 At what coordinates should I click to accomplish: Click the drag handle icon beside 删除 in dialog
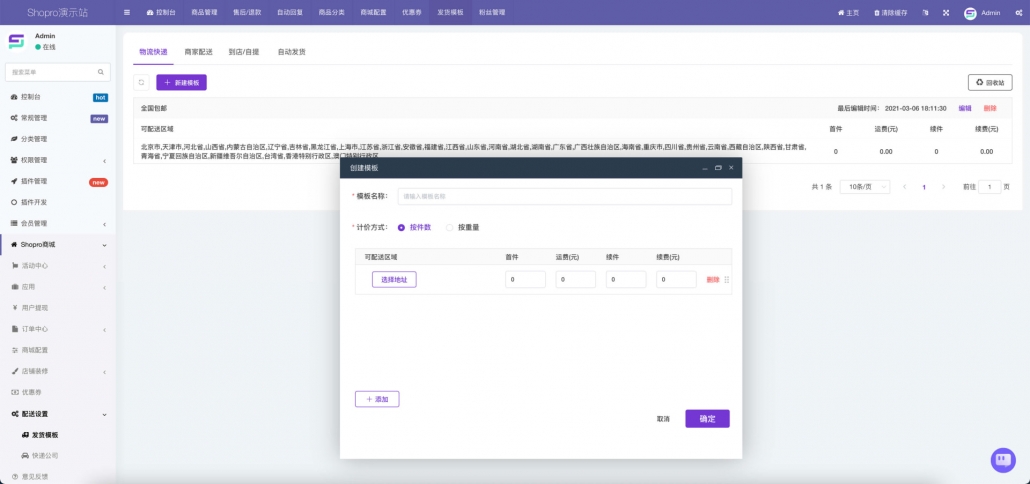727,280
